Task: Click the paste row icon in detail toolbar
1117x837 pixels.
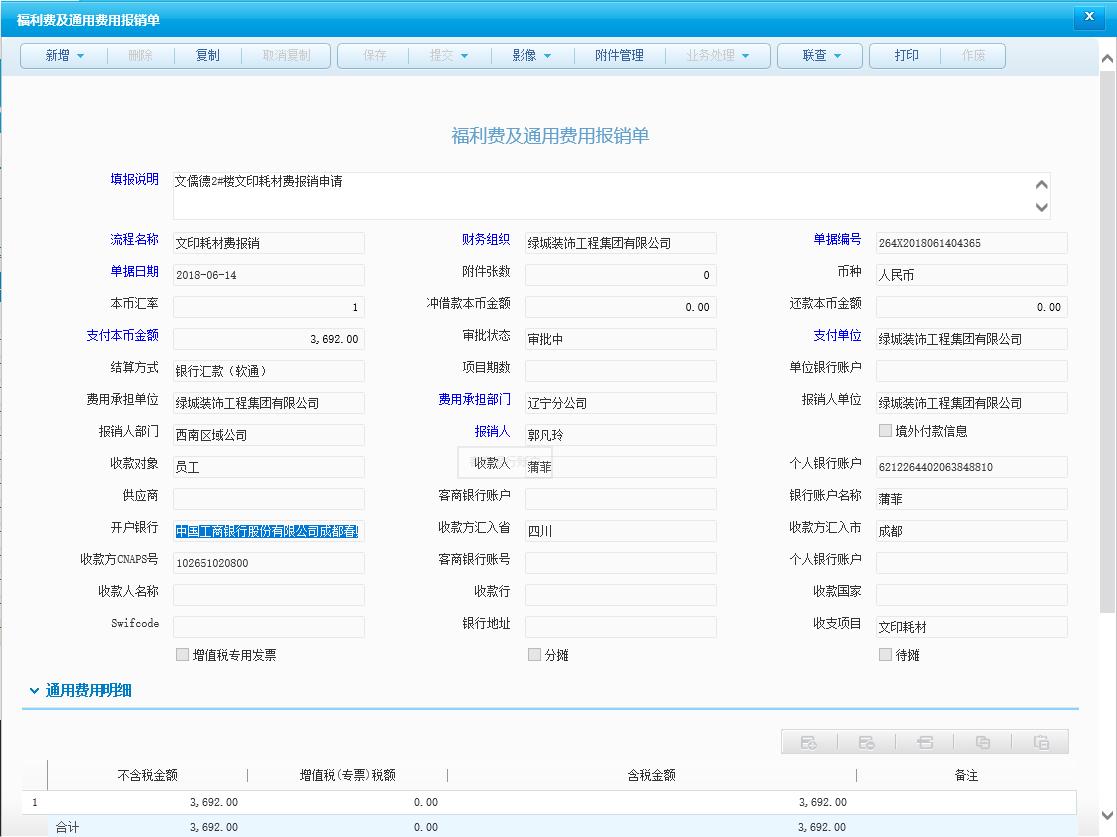Action: (x=1041, y=742)
